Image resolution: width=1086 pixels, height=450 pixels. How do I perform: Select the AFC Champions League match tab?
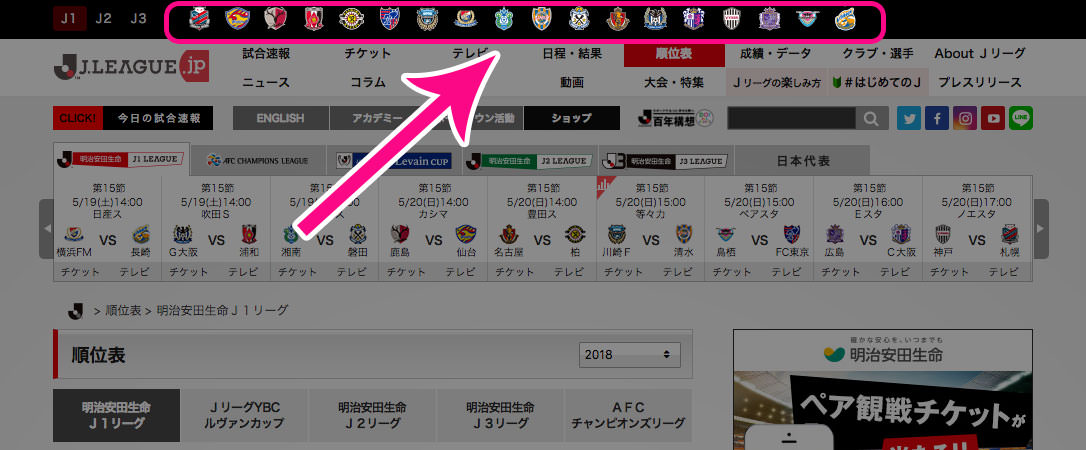click(258, 161)
